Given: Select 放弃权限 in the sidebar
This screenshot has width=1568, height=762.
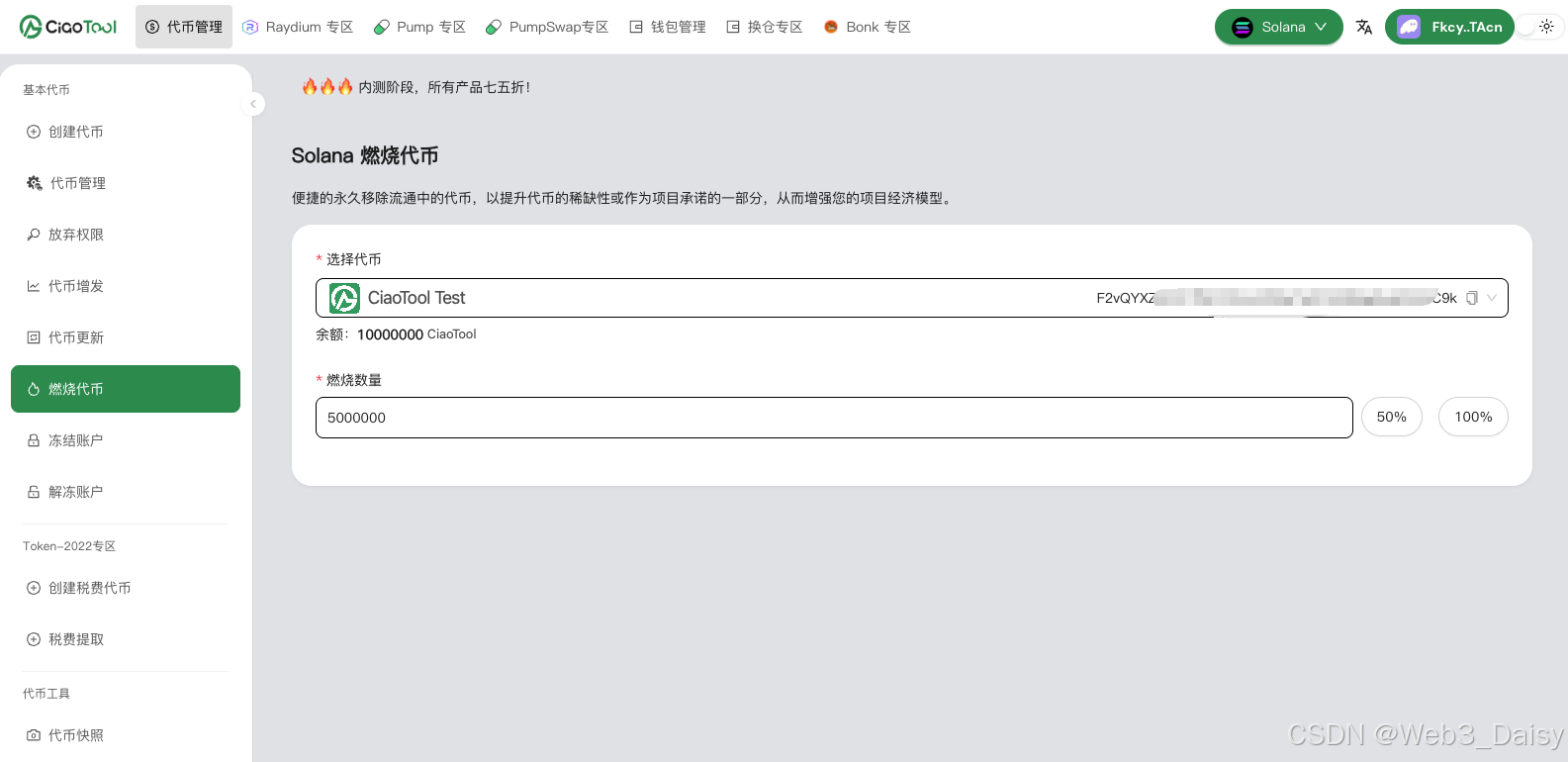Looking at the screenshot, I should pos(126,235).
